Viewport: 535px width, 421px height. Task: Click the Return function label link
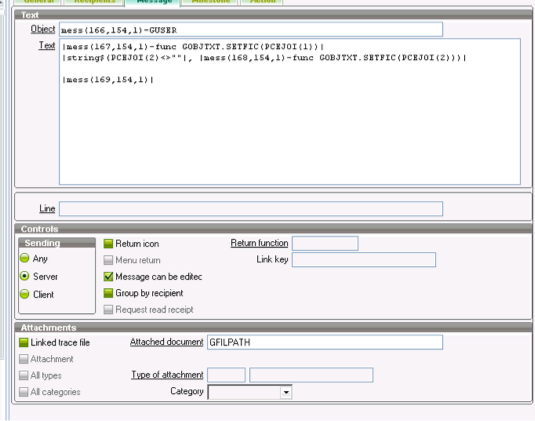pos(259,243)
